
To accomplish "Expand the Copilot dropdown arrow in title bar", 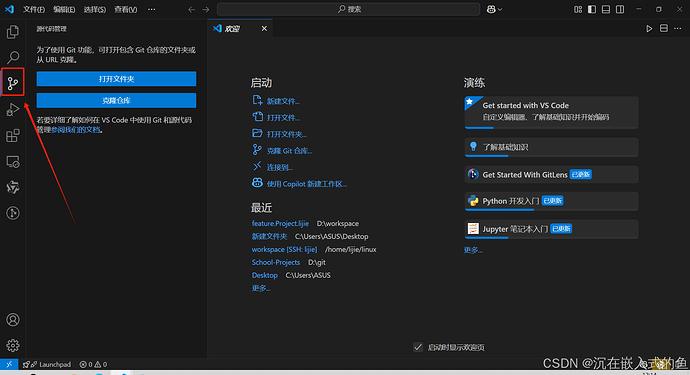I will (x=499, y=9).
